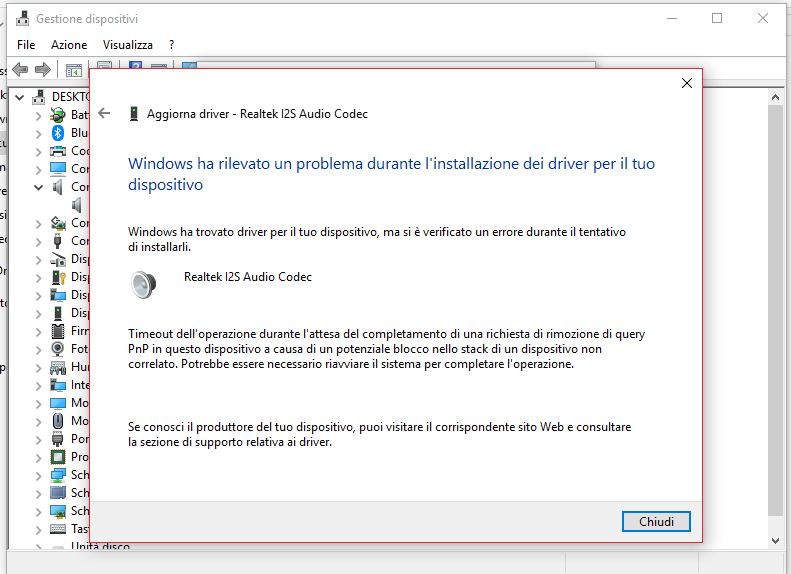Click the vertical scrollbar thumb of device list

click(x=775, y=310)
